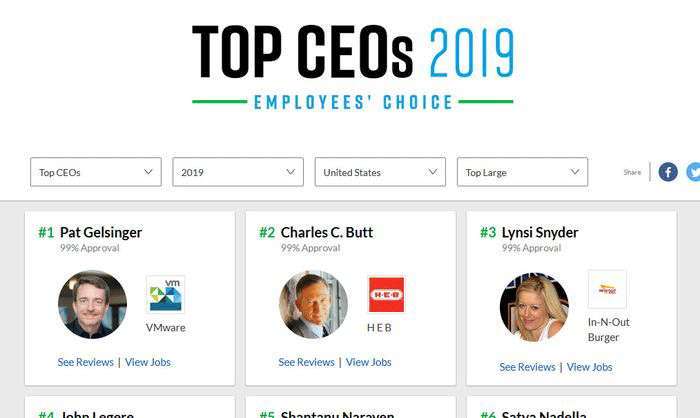The image size is (700, 418).
Task: Open the Top Large size dropdown
Action: [x=522, y=172]
